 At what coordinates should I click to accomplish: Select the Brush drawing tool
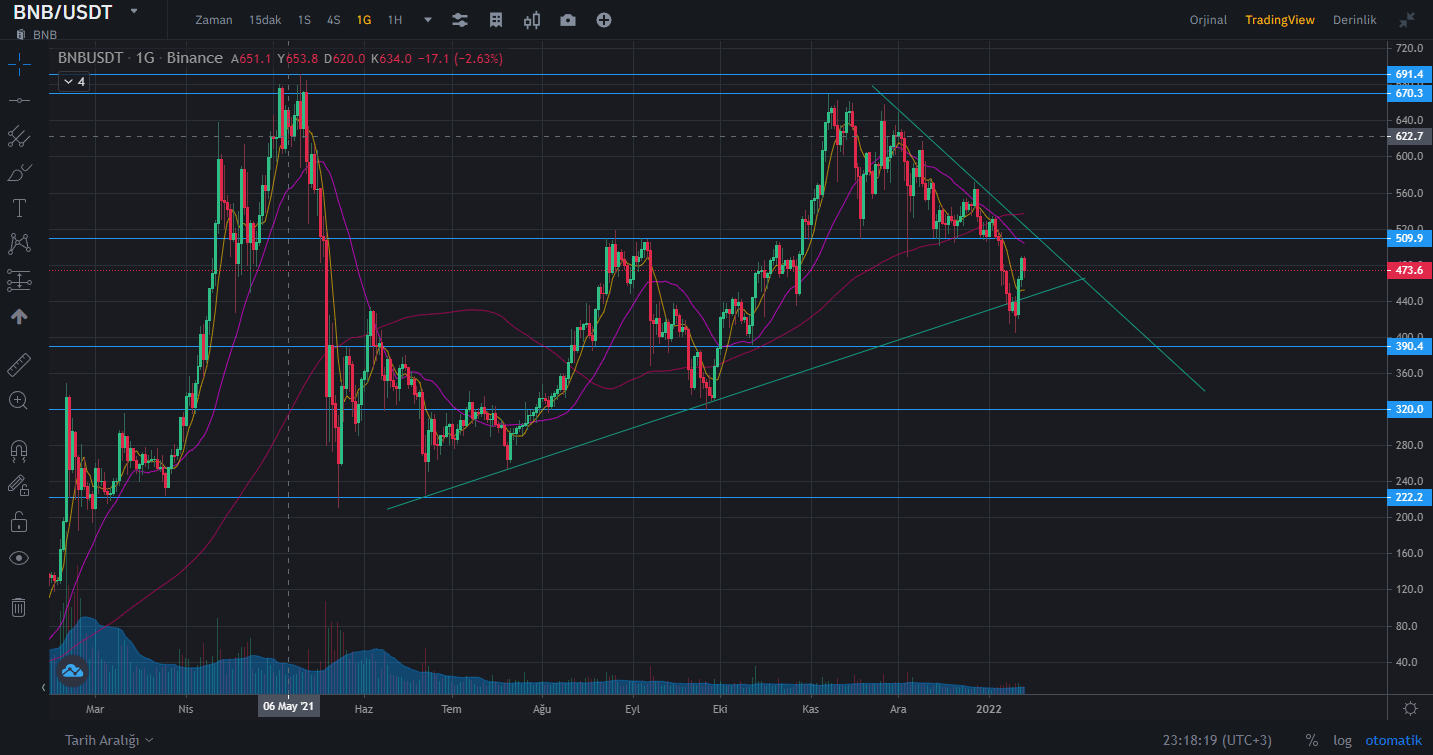[18, 172]
